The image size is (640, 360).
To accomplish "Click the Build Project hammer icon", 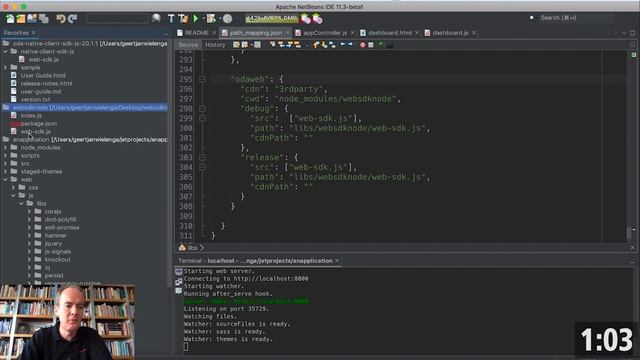I will click(x=171, y=18).
